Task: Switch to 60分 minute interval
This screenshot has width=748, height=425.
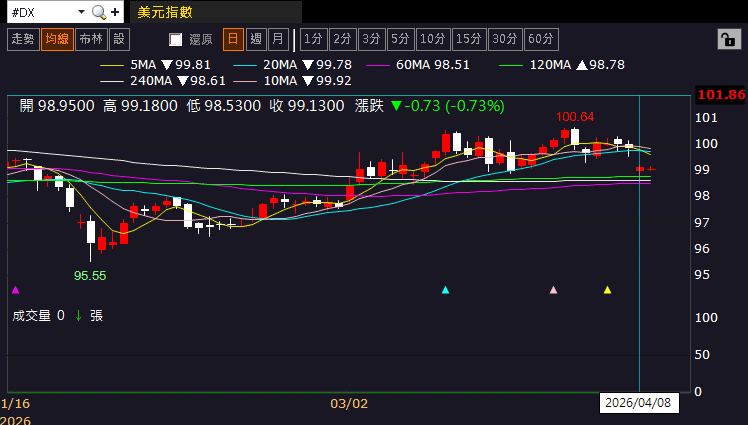Action: (541, 39)
